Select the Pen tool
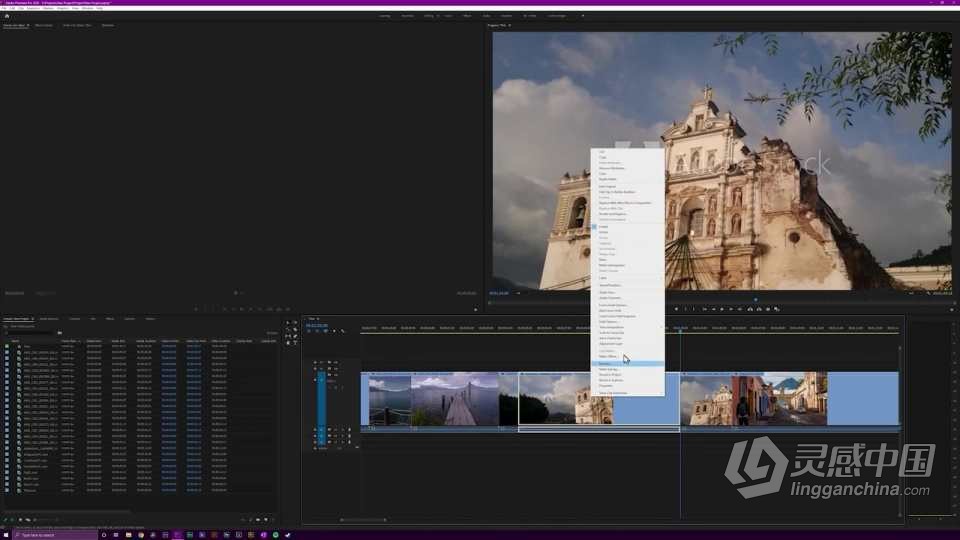The height and width of the screenshot is (540, 960). click(x=295, y=336)
